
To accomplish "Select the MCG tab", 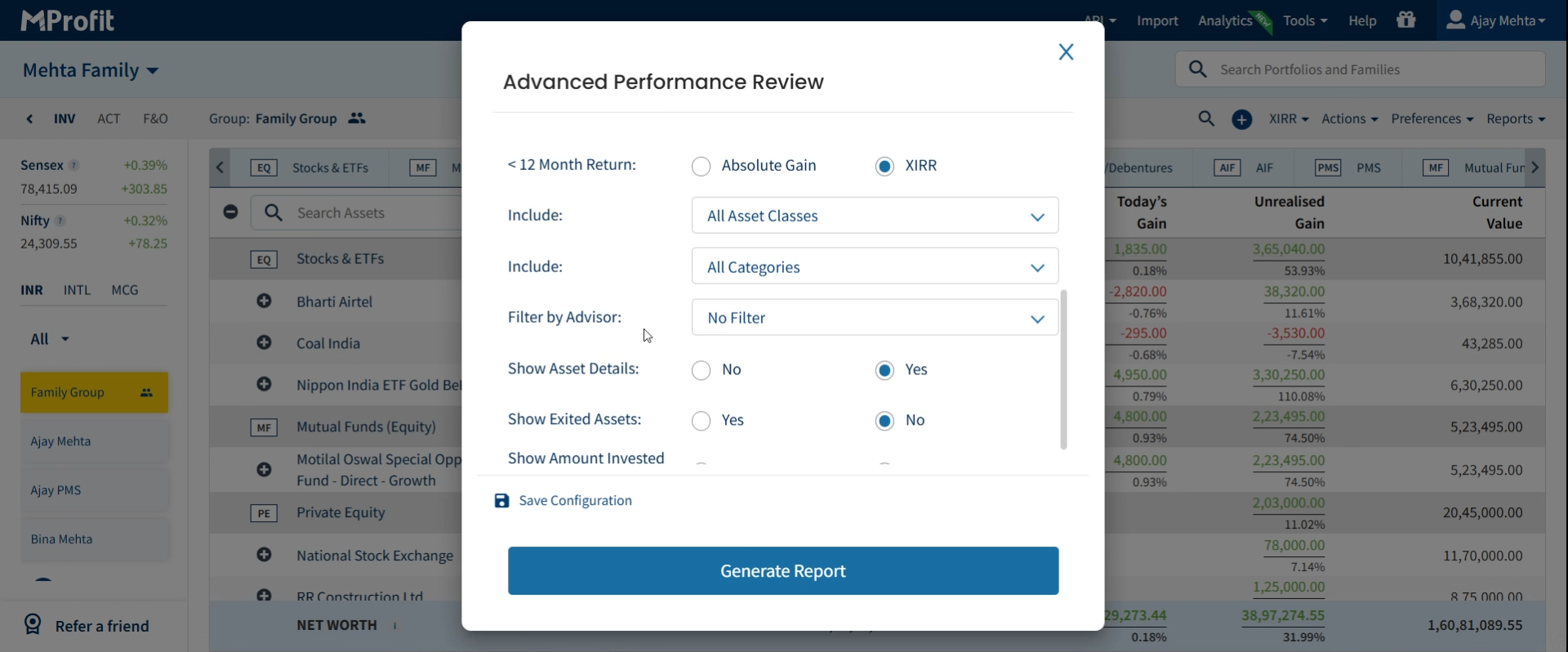I will point(125,290).
